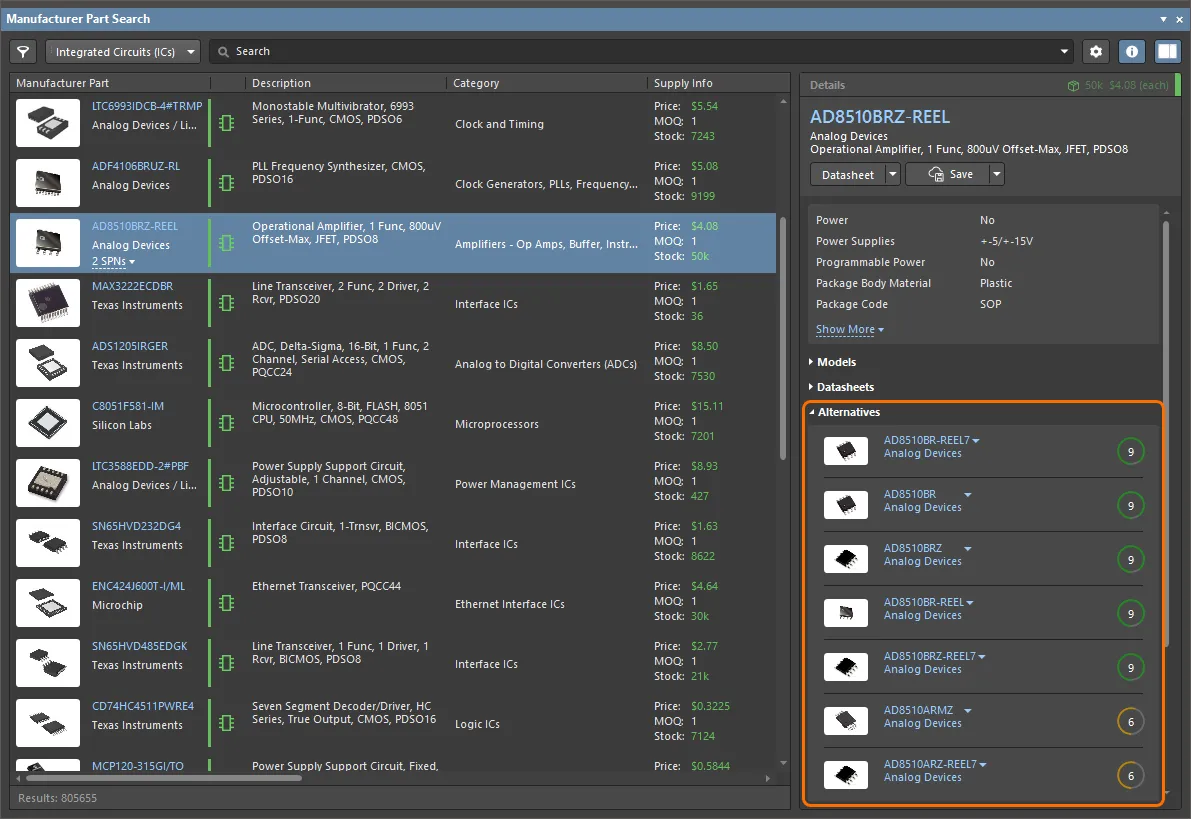Click the parts list vertical scrollbar
Screen dimensions: 1191x819
[783, 338]
